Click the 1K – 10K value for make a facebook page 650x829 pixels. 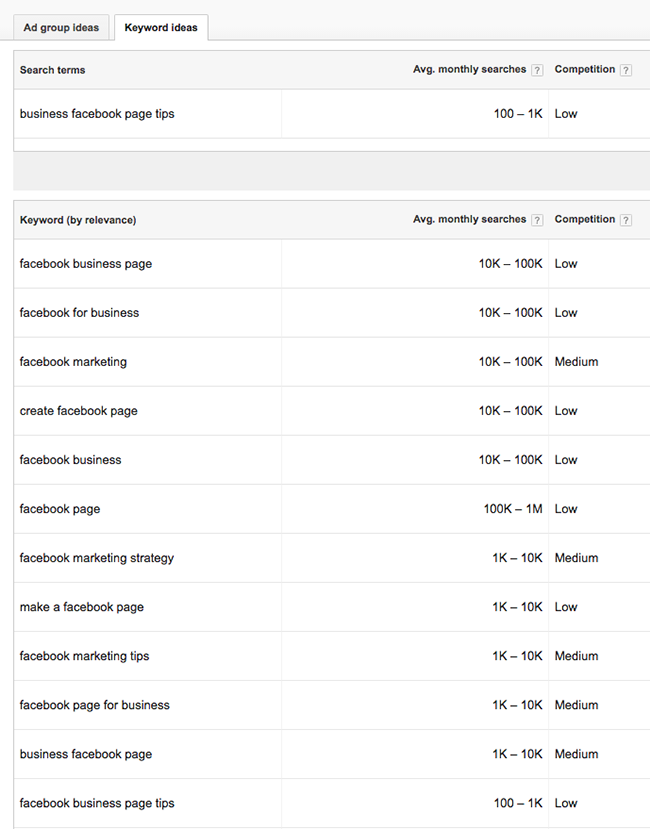tap(517, 607)
